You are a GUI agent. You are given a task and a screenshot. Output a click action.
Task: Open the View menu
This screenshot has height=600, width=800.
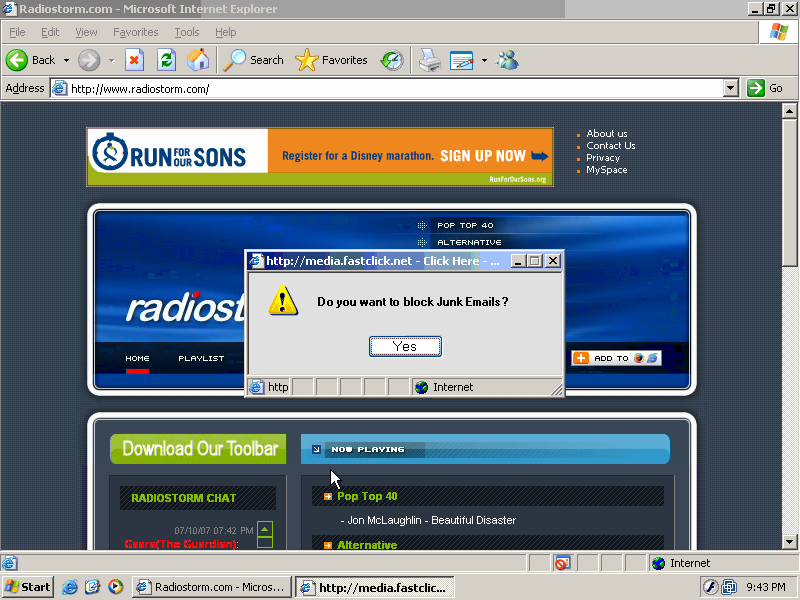click(86, 32)
